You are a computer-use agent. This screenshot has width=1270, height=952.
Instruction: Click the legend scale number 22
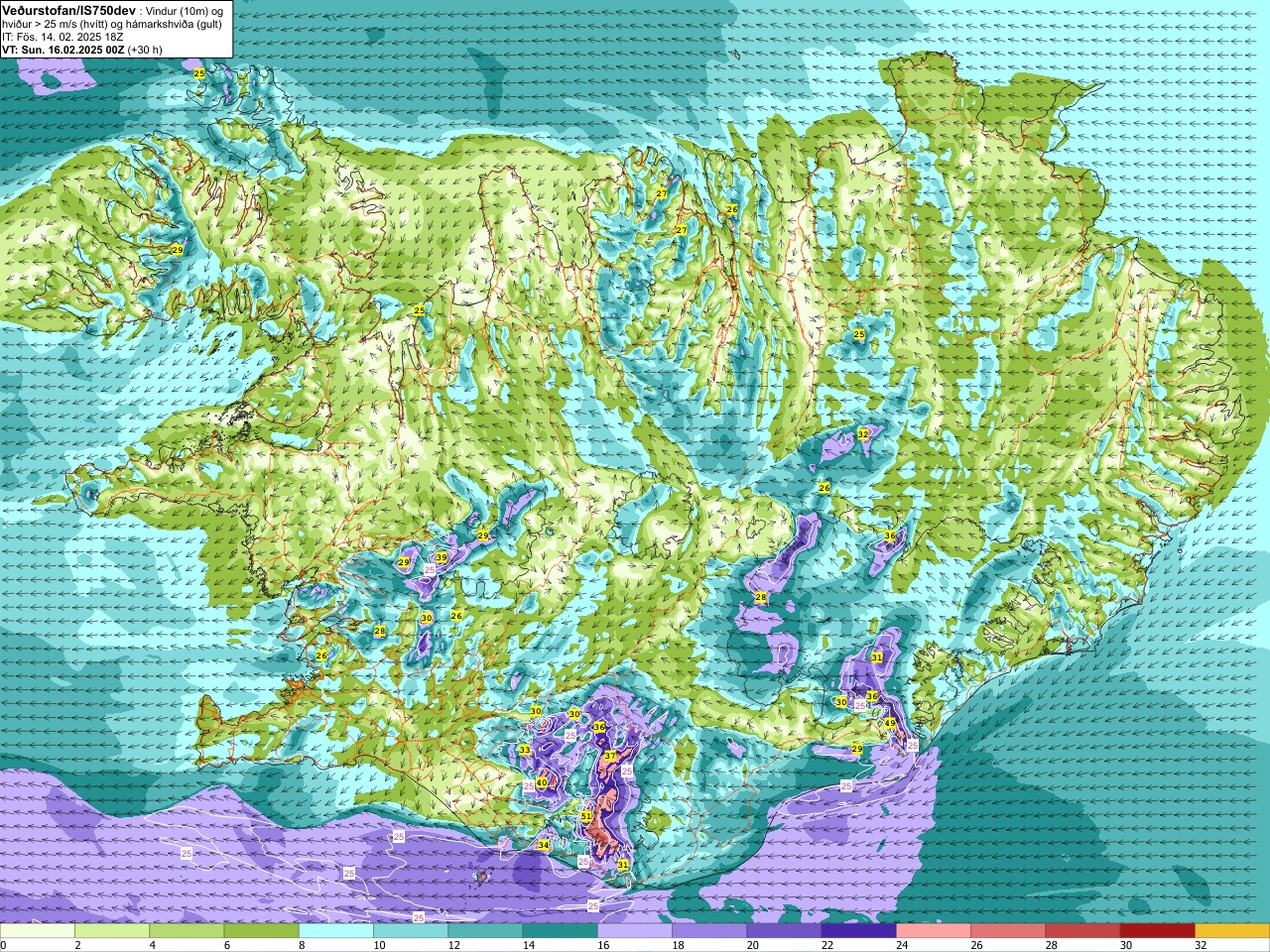(x=827, y=945)
